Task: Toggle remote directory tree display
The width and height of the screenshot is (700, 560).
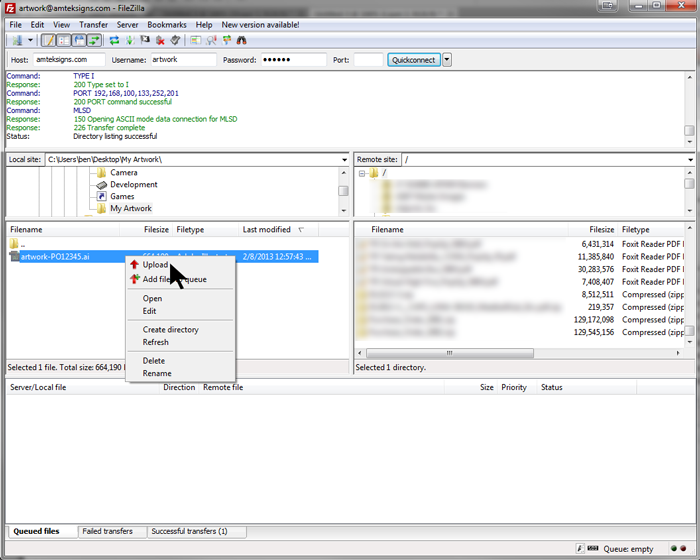Action: (x=79, y=41)
